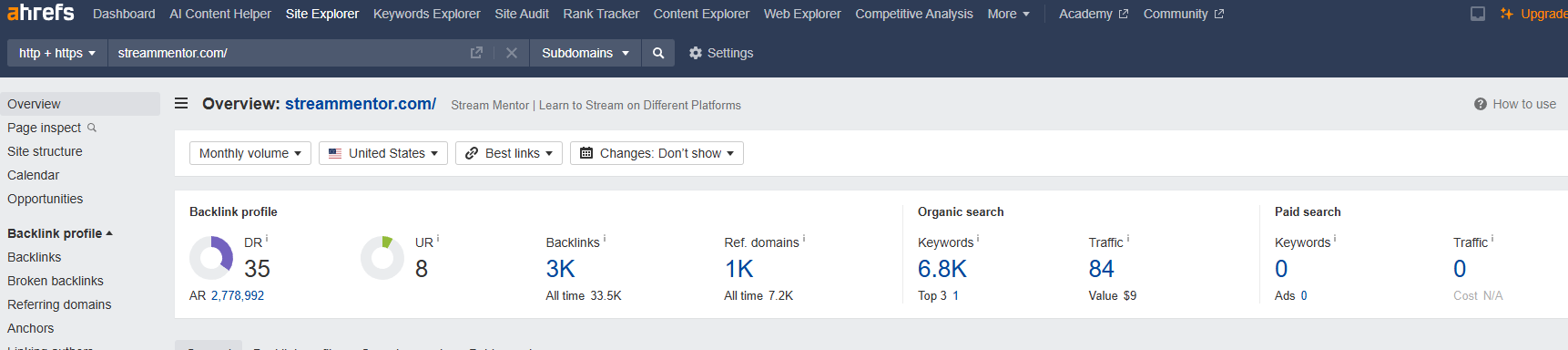Click Organic Keywords info icon

coord(978,239)
